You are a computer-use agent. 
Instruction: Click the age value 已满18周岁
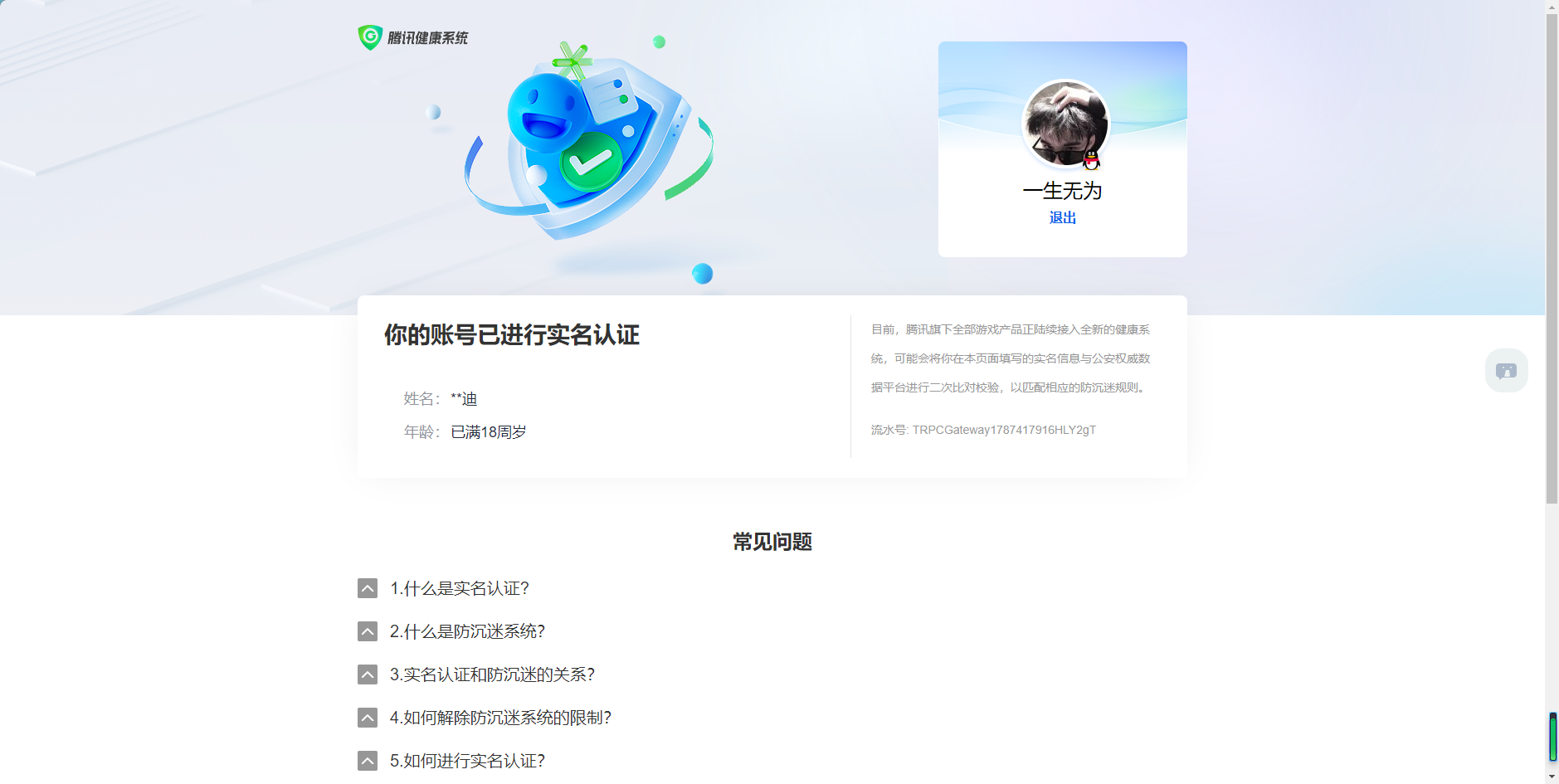click(x=488, y=432)
